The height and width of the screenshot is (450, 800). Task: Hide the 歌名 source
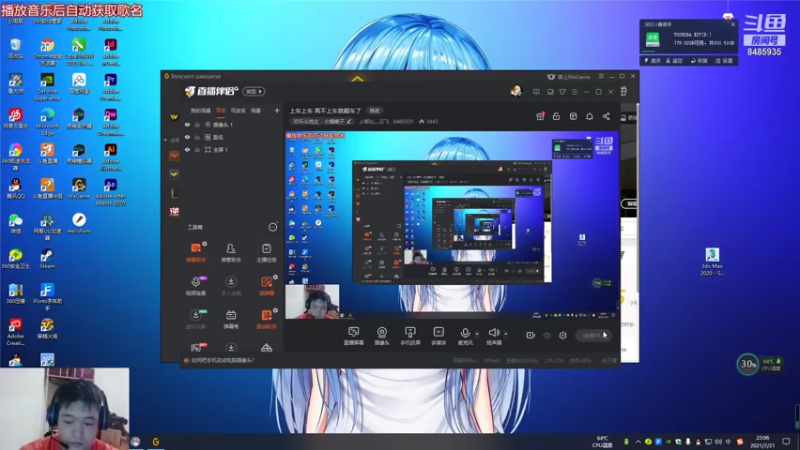point(187,137)
